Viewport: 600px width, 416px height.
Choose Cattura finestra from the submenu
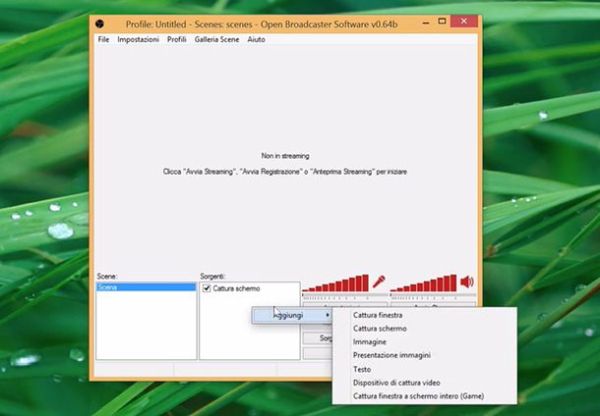click(x=378, y=315)
